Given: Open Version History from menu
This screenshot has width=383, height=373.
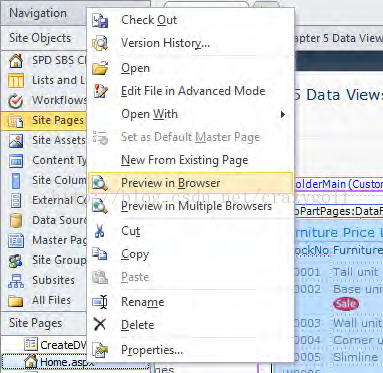Looking at the screenshot, I should tap(191, 43).
